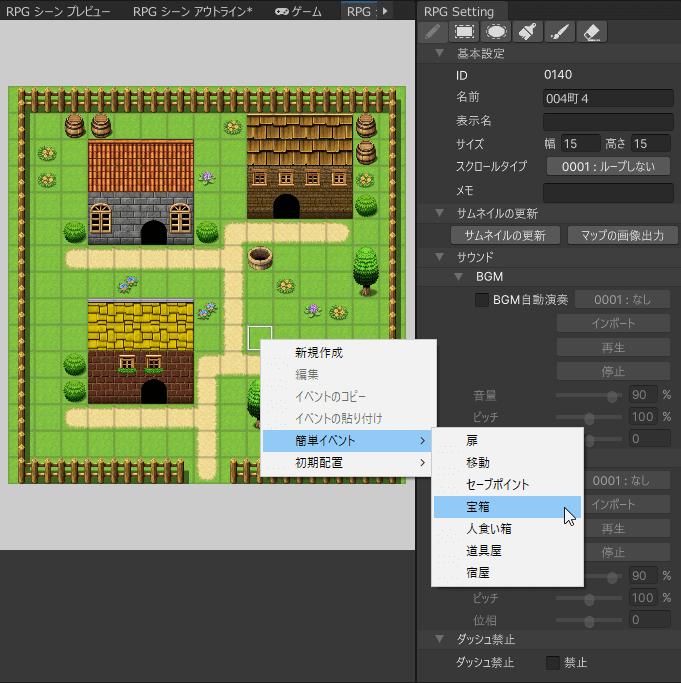Select the flat paint brush fill tool
Image resolution: width=681 pixels, height=683 pixels.
pos(528,32)
